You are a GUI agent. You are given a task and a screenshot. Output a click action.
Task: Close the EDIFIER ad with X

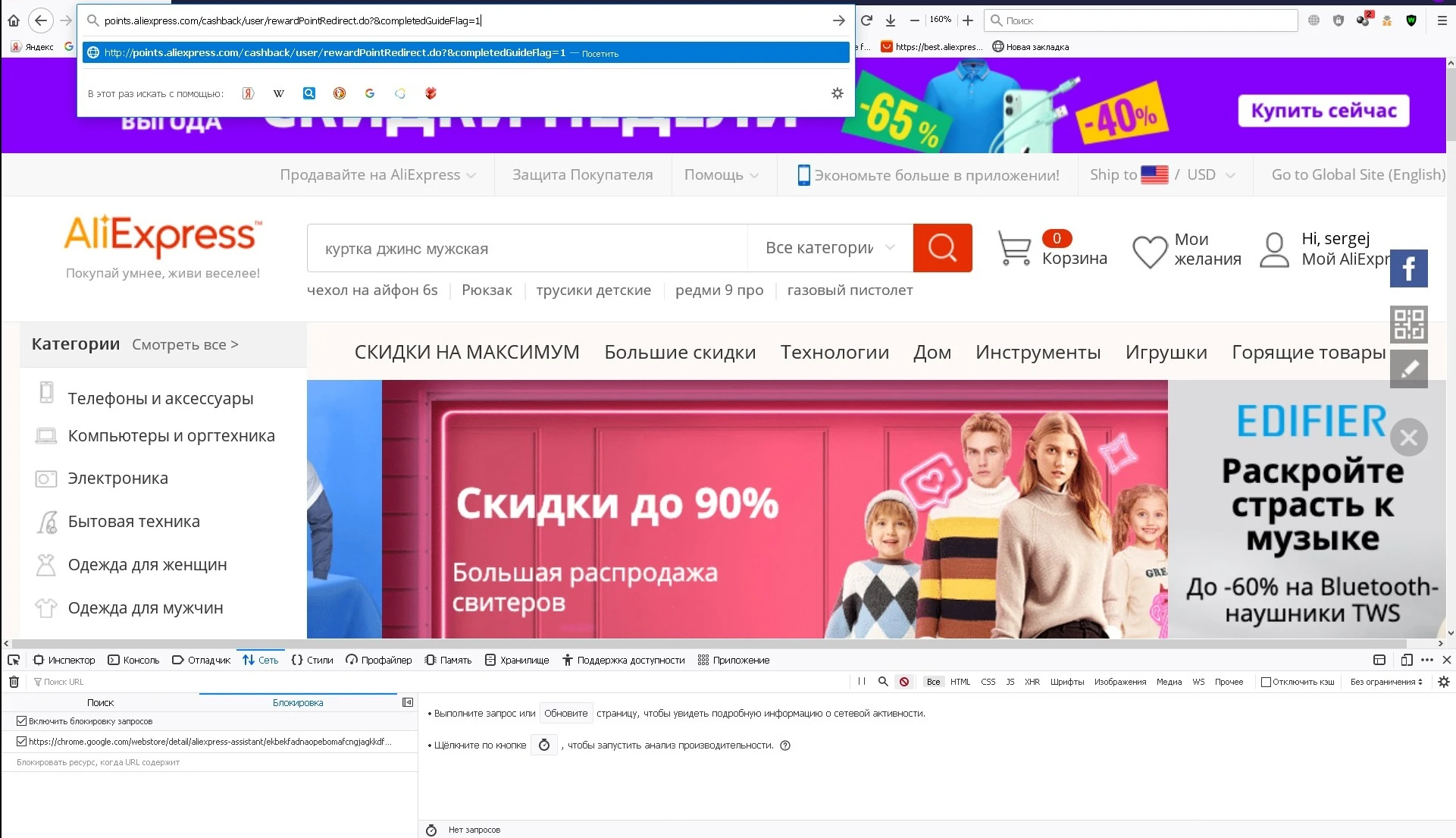tap(1409, 438)
